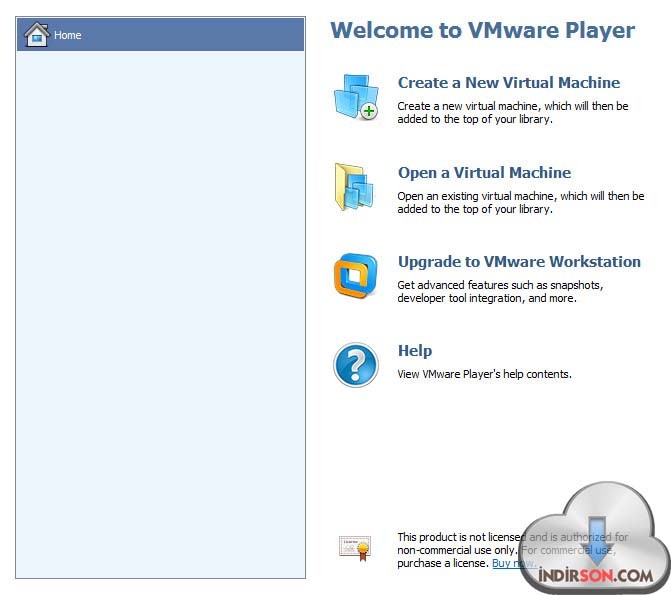The image size is (671, 595).
Task: Open the Help heading link
Action: click(415, 351)
